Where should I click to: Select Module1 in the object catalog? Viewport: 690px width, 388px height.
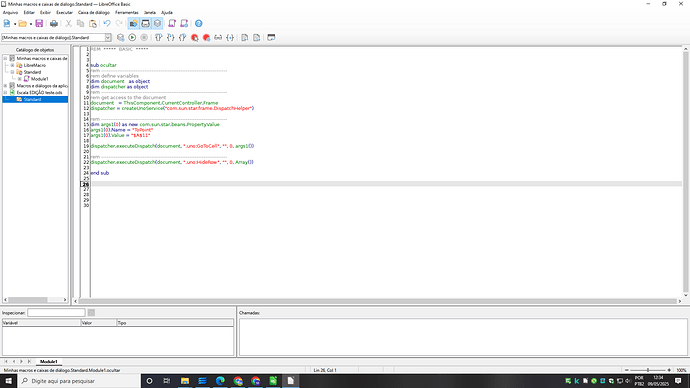40,79
